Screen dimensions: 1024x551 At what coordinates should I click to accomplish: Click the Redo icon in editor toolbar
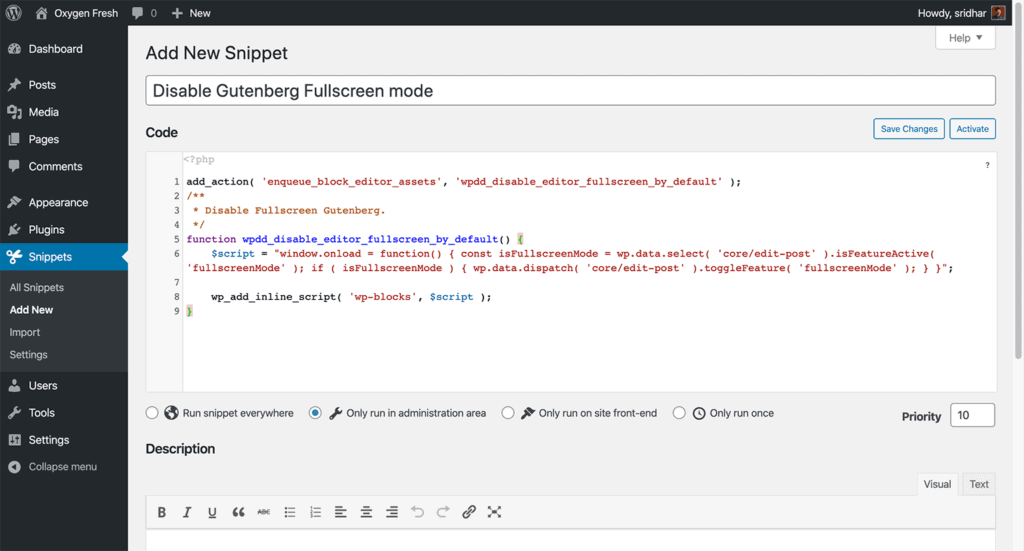(x=443, y=512)
